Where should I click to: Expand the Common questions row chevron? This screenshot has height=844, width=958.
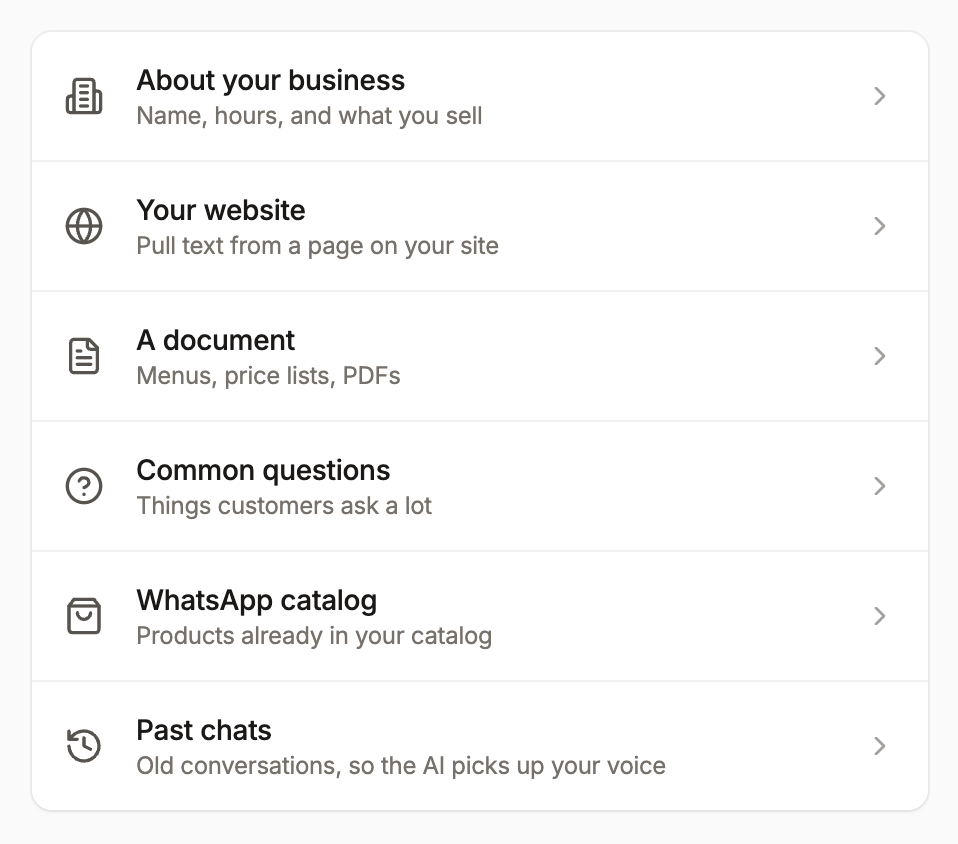pos(880,486)
